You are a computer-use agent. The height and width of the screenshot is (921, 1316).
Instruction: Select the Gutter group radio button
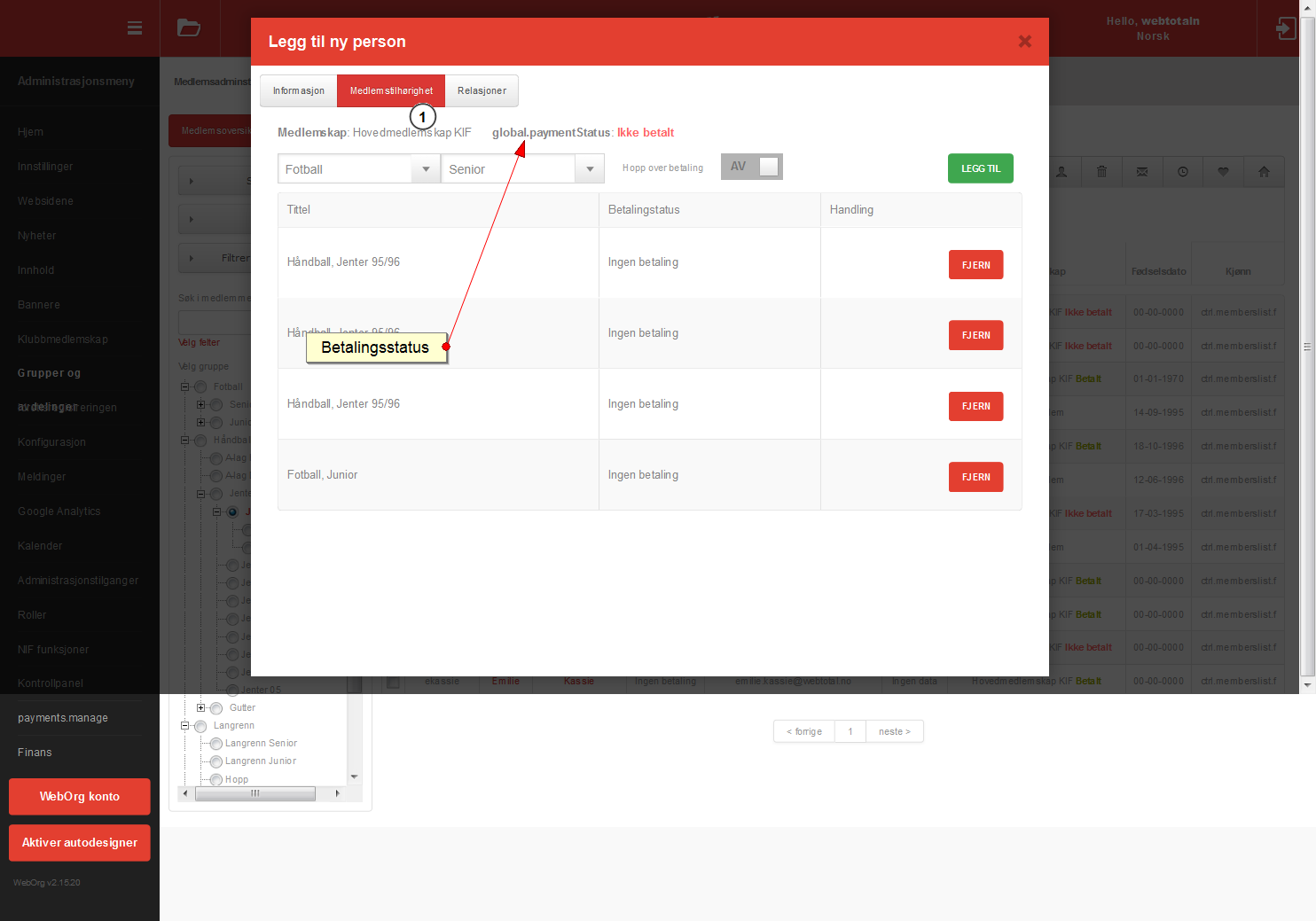tap(216, 708)
